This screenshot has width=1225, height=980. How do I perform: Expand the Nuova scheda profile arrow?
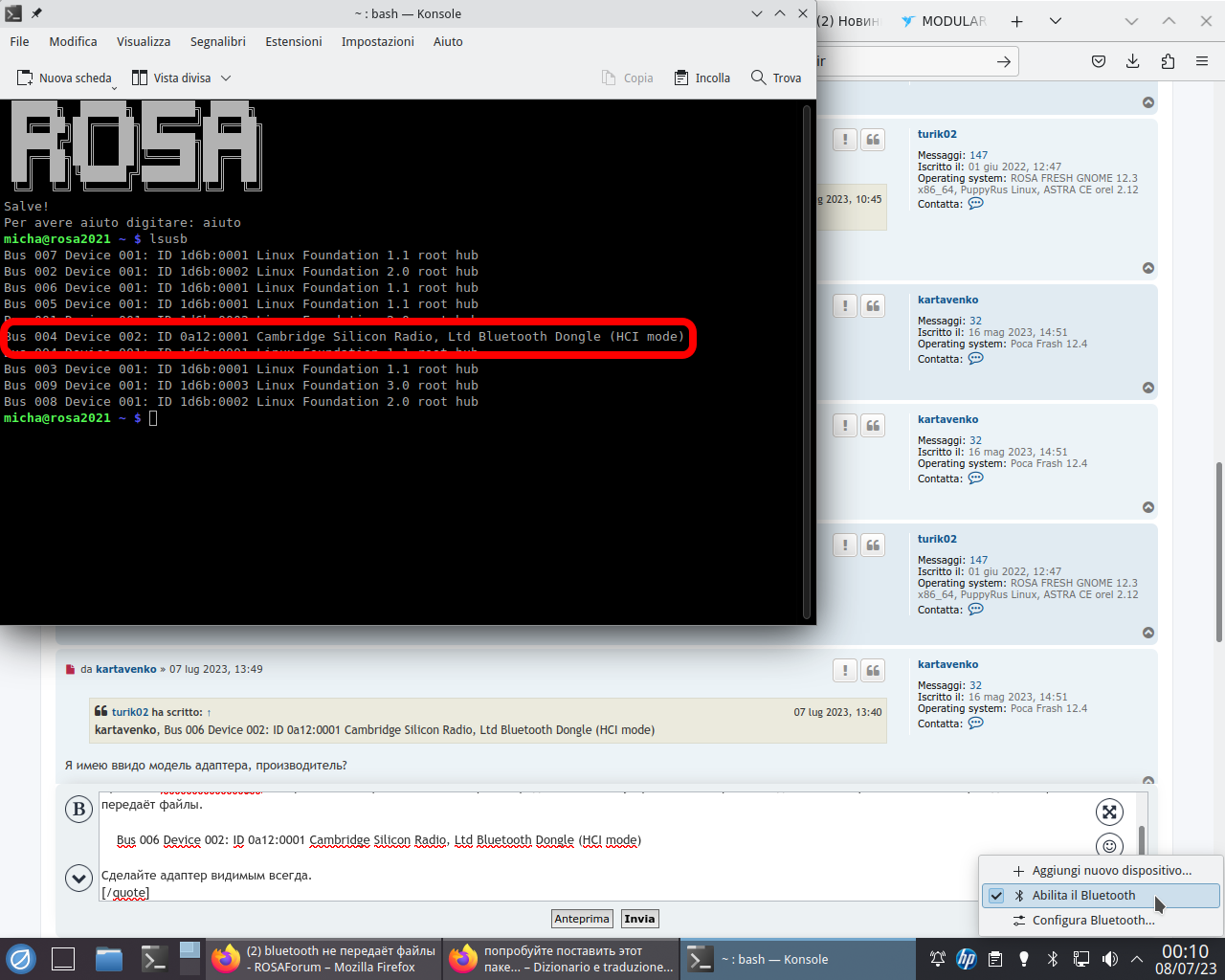click(x=115, y=87)
